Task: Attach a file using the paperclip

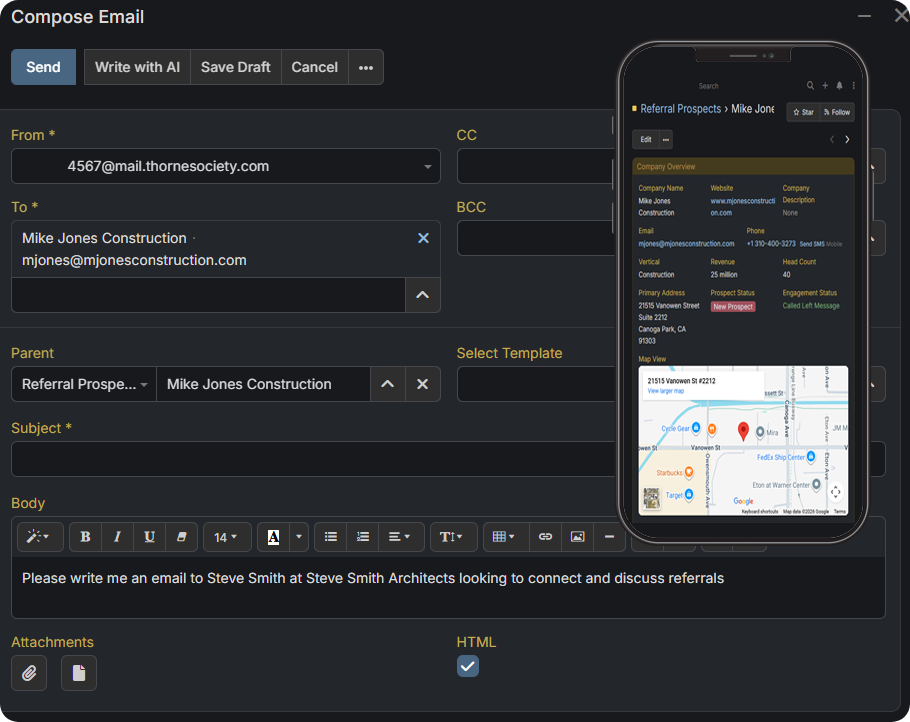Action: pyautogui.click(x=28, y=672)
